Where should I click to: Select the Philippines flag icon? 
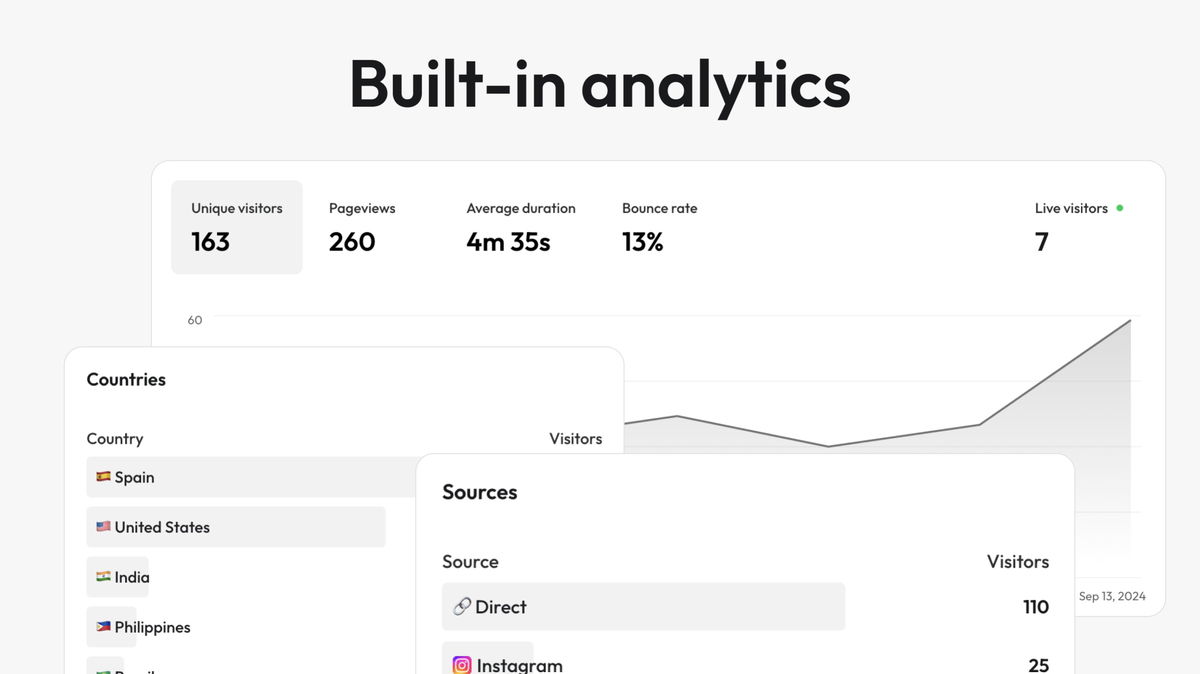tap(104, 627)
